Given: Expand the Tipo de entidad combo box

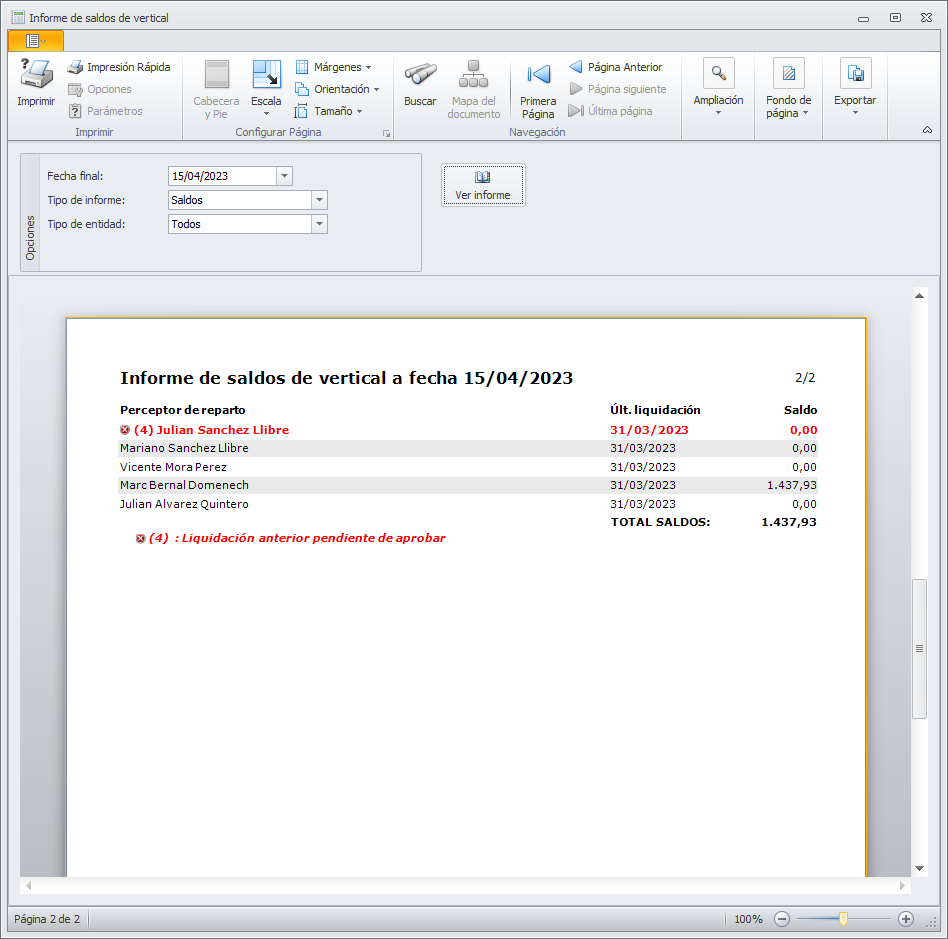Looking at the screenshot, I should coord(319,224).
